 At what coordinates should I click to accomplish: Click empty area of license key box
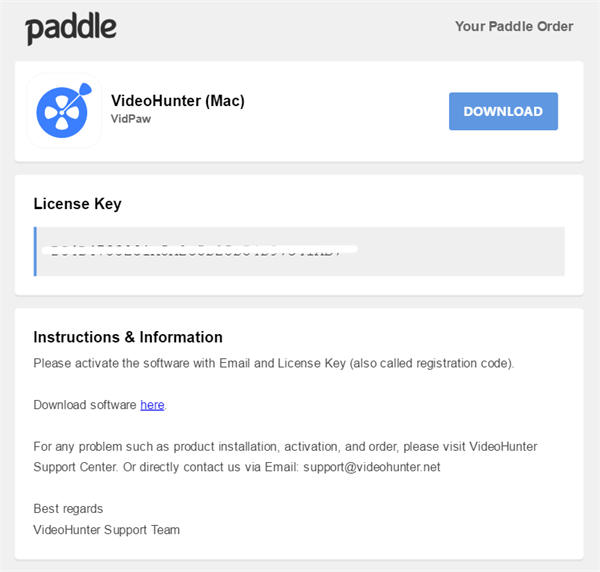(459, 251)
